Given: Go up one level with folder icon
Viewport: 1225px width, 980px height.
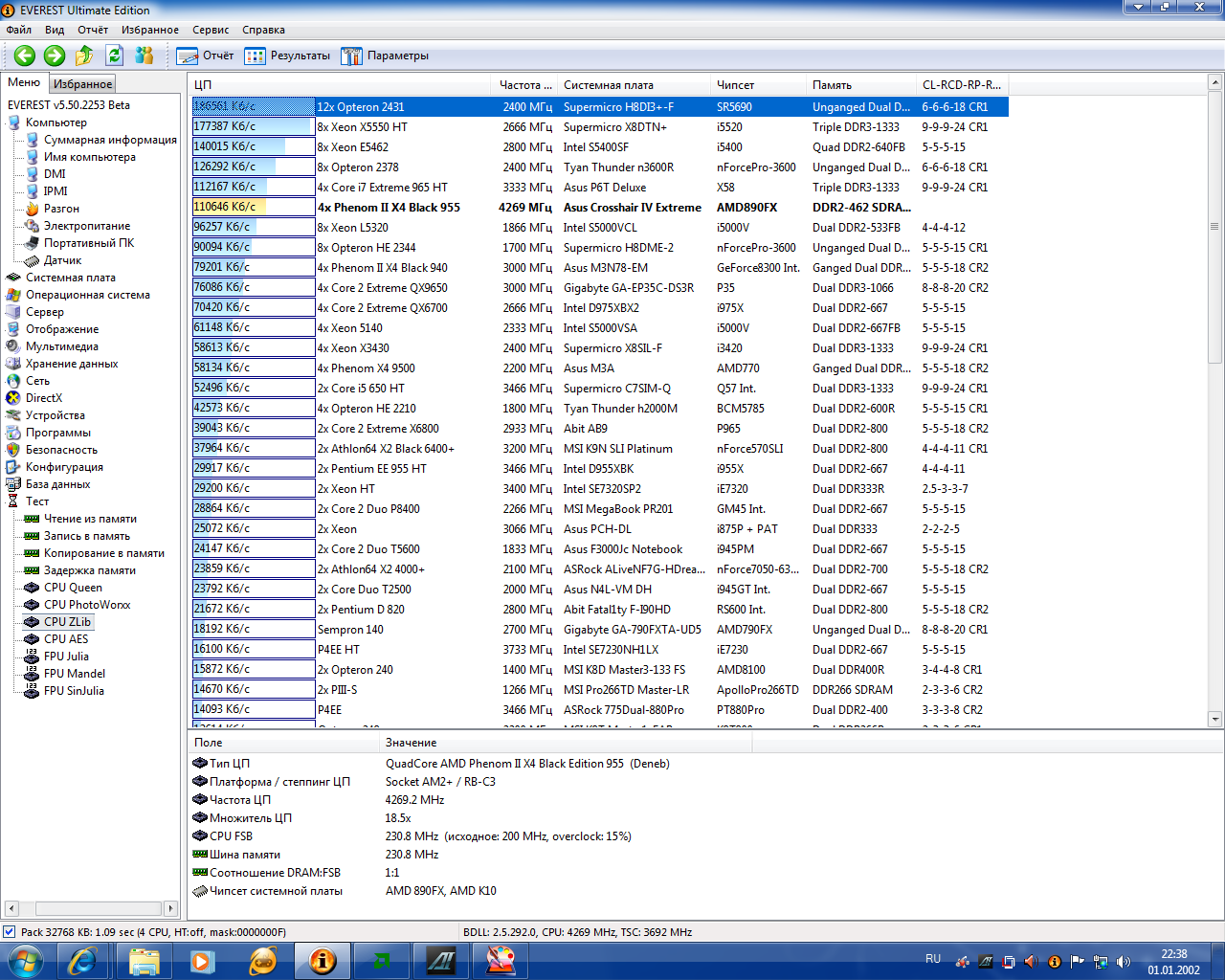Looking at the screenshot, I should (85, 56).
